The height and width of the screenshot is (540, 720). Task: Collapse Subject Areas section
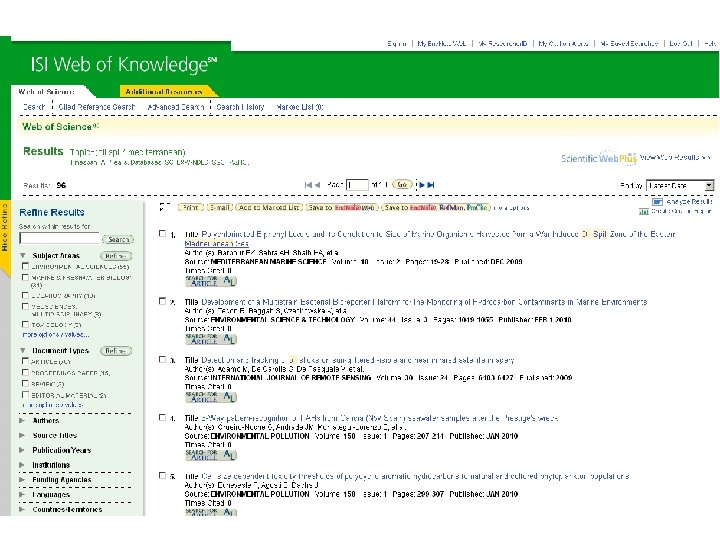coord(22,255)
